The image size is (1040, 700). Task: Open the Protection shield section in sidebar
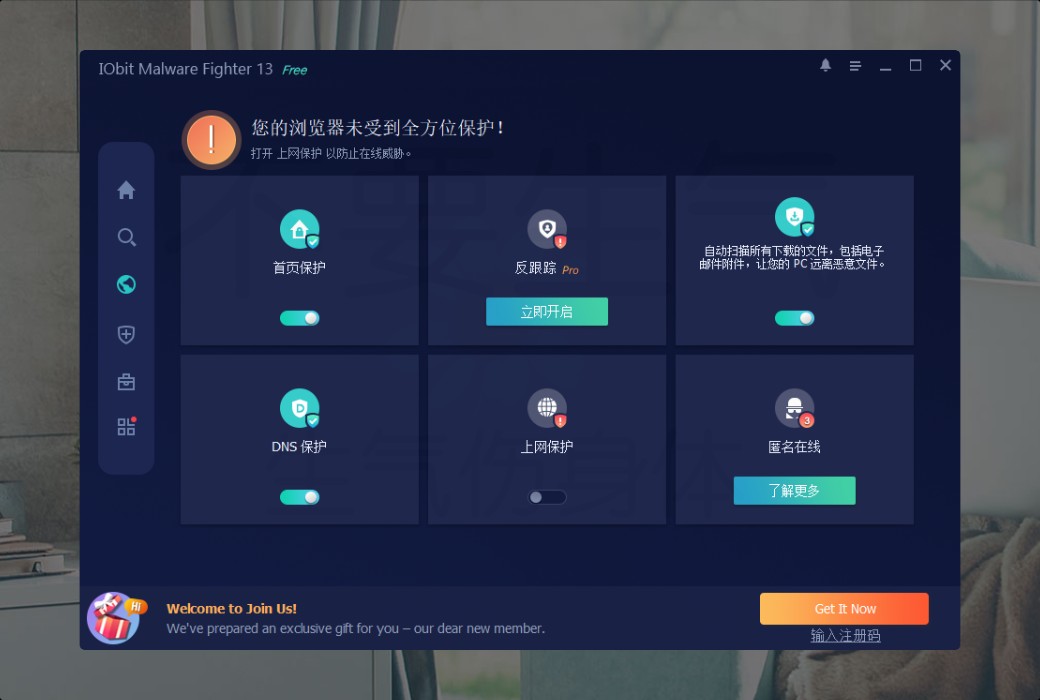pyautogui.click(x=126, y=334)
